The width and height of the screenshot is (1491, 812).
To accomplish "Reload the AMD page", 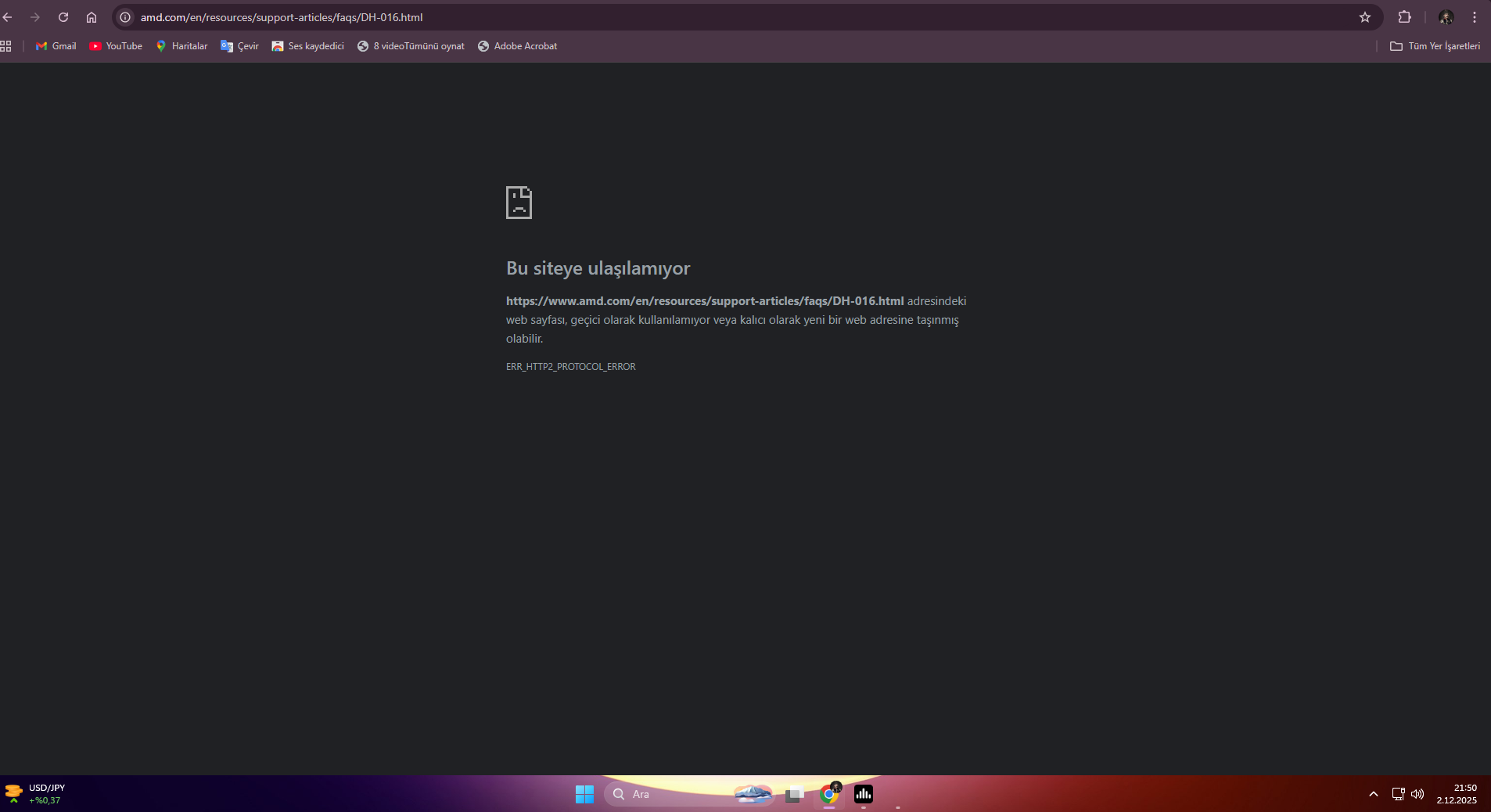I will 63,17.
